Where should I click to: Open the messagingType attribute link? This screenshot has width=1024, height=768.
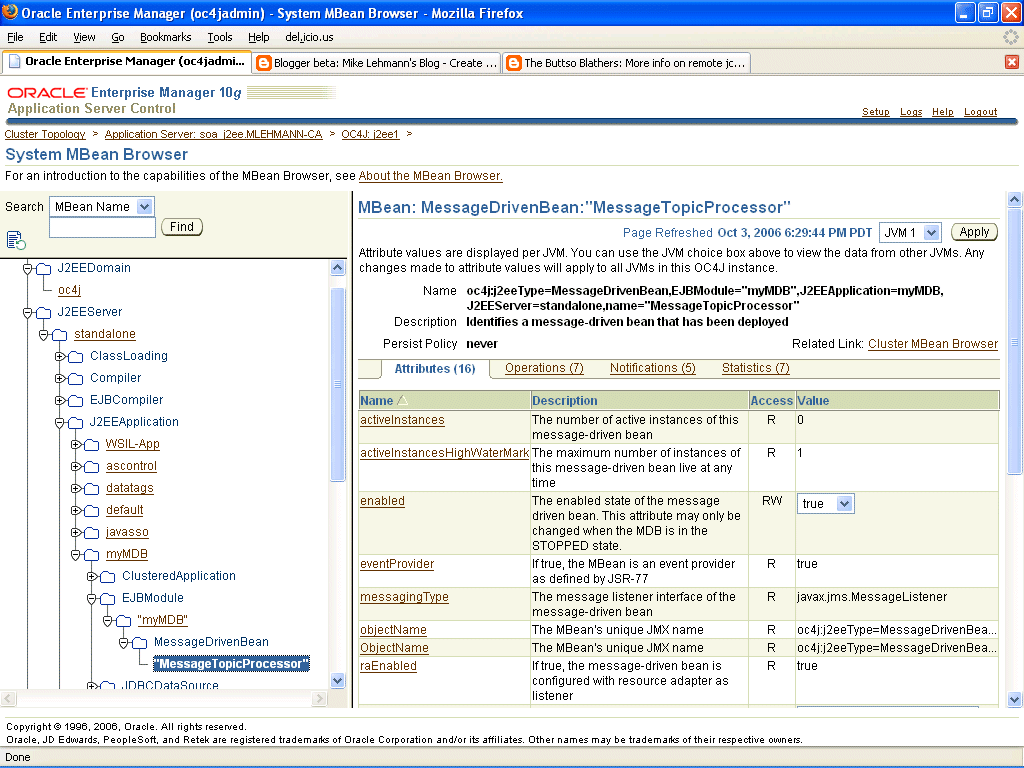click(x=404, y=597)
